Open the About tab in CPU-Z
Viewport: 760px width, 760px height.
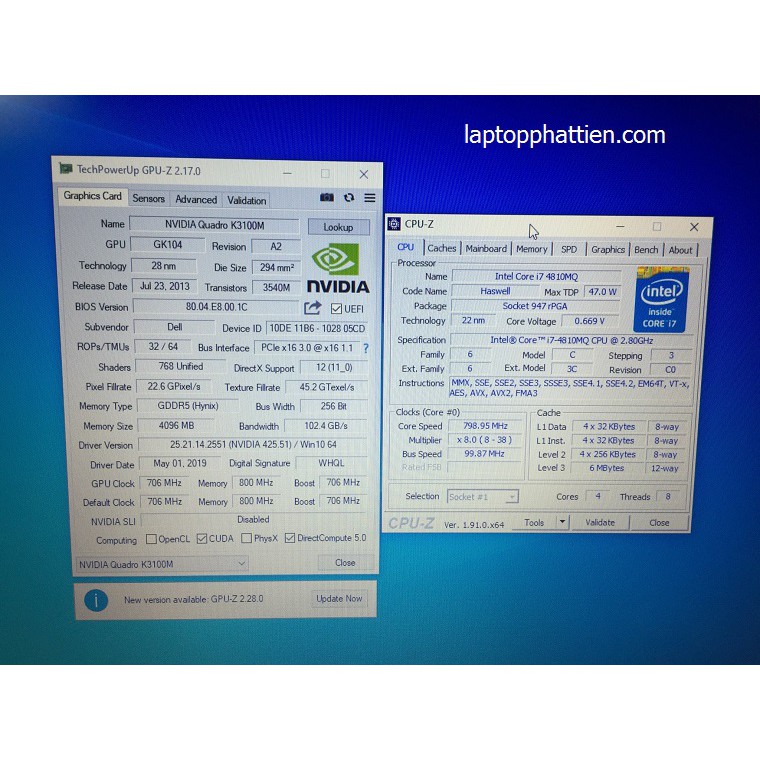681,251
